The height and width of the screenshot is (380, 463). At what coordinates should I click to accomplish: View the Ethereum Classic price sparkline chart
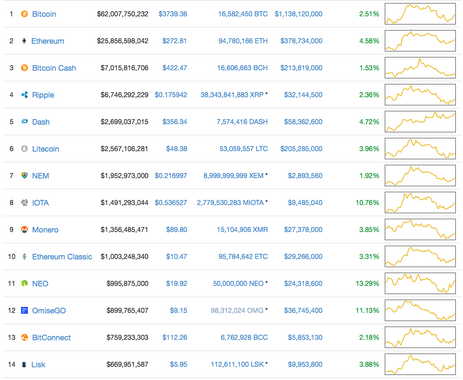point(420,256)
